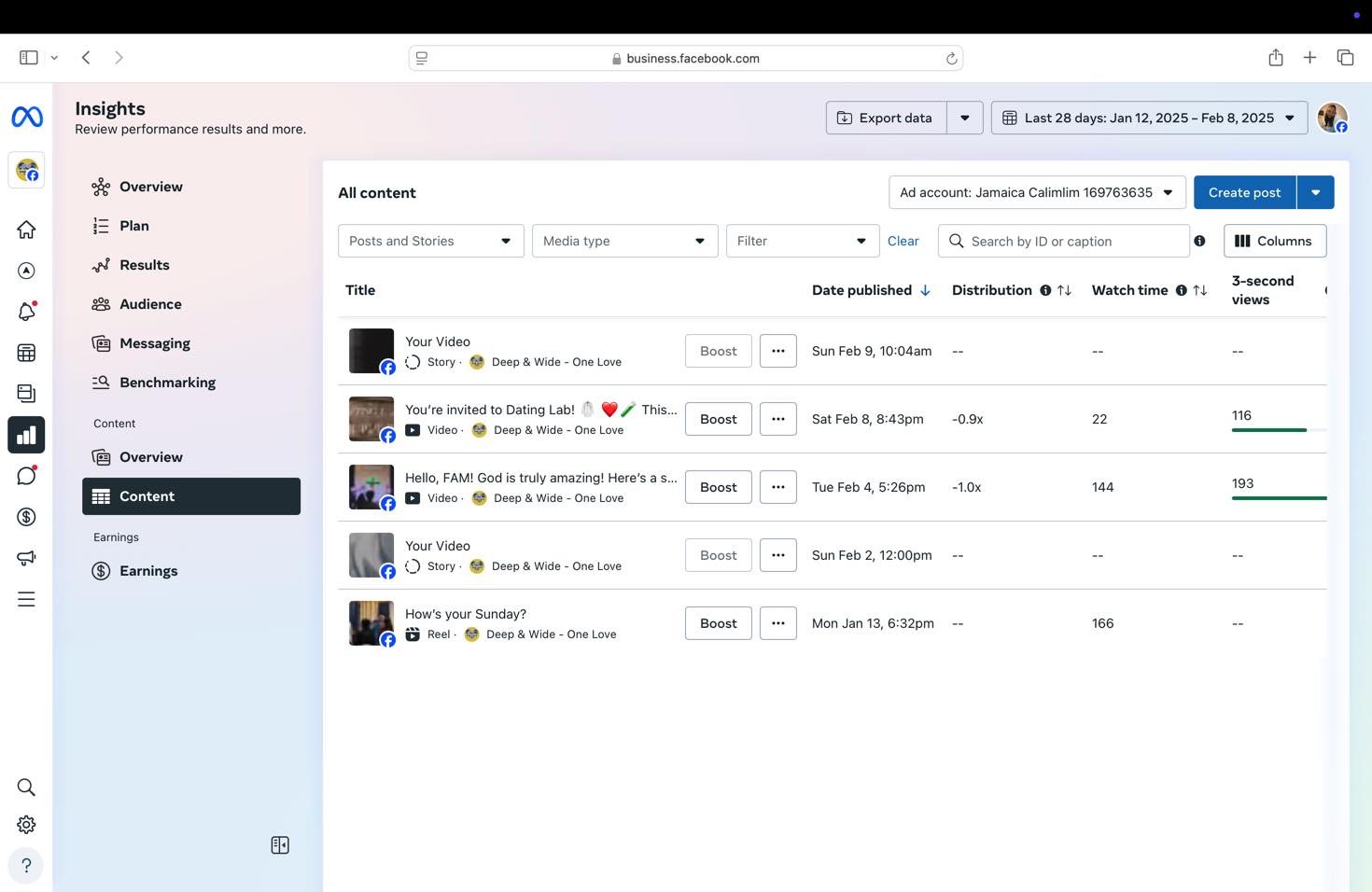Open the Plan menu item
1372x892 pixels.
tap(191, 226)
